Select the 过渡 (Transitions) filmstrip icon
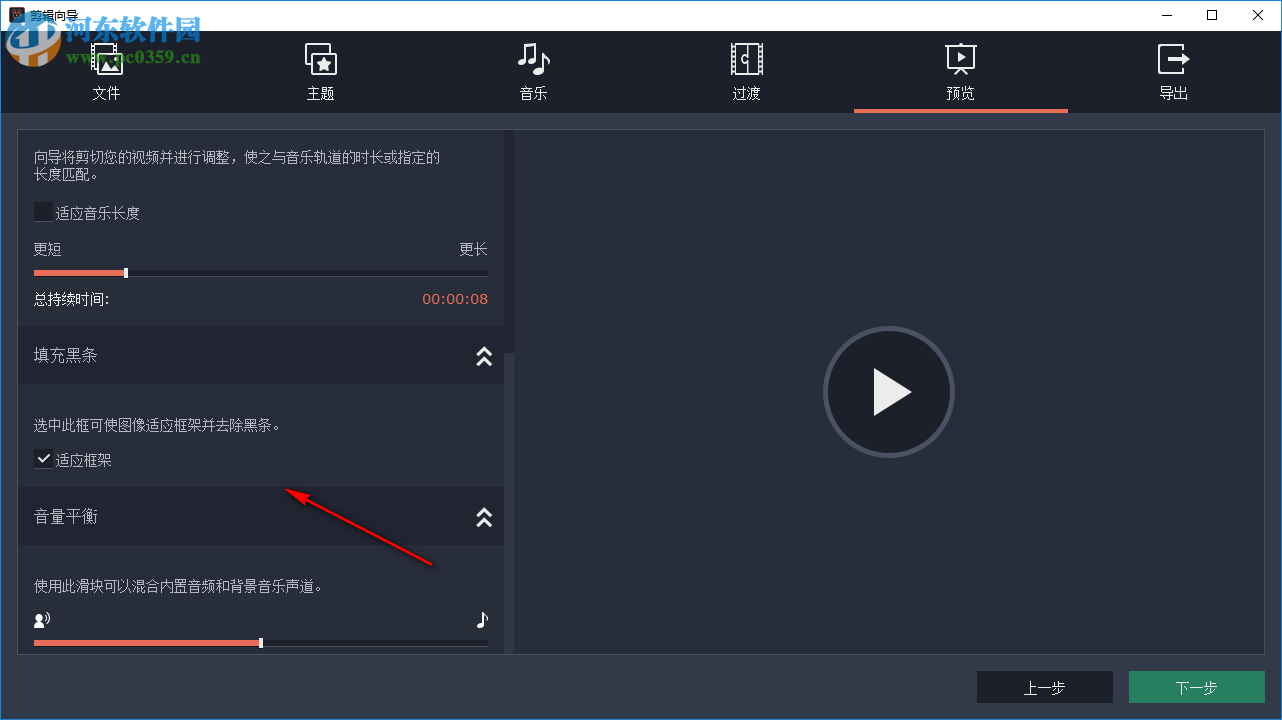This screenshot has height=720, width=1282. coord(746,58)
